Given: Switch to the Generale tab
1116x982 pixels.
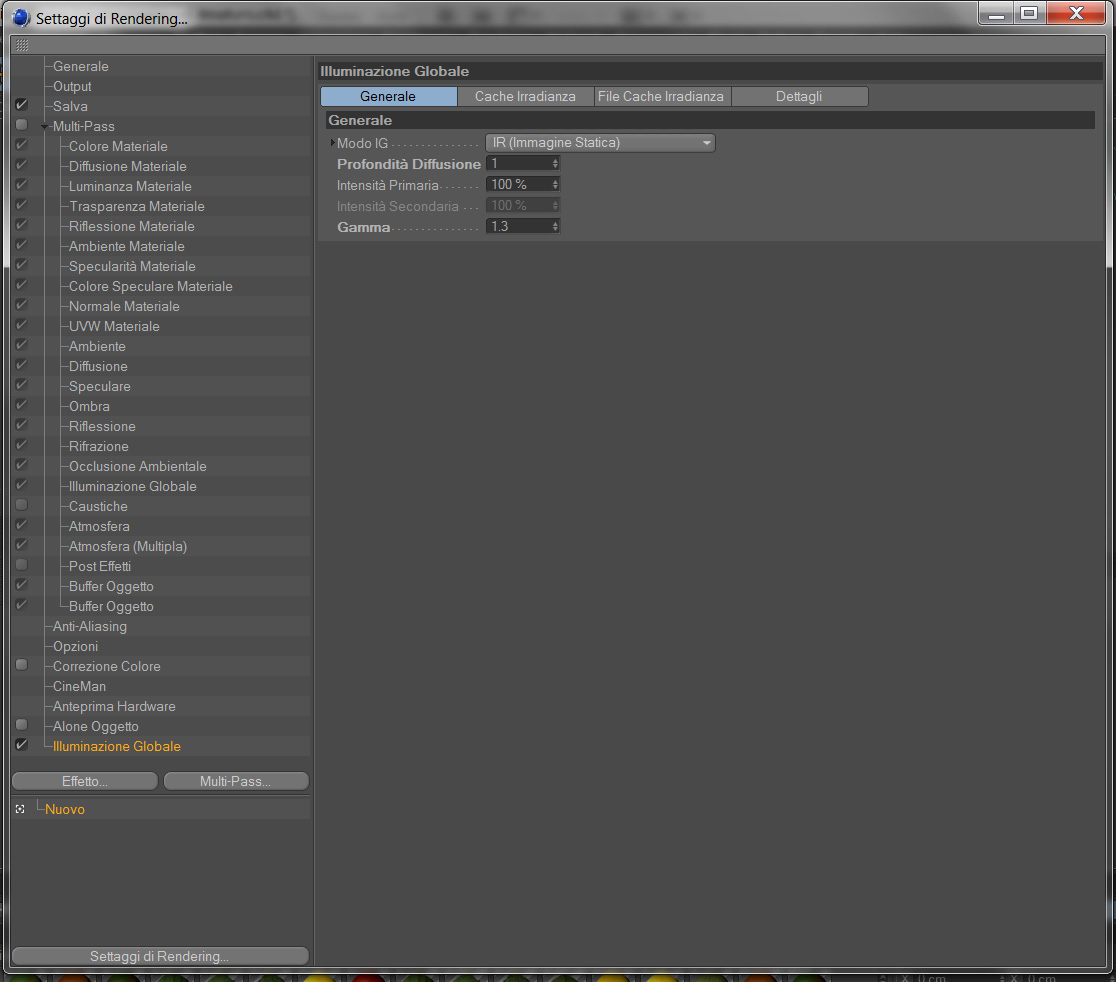Looking at the screenshot, I should tap(389, 96).
